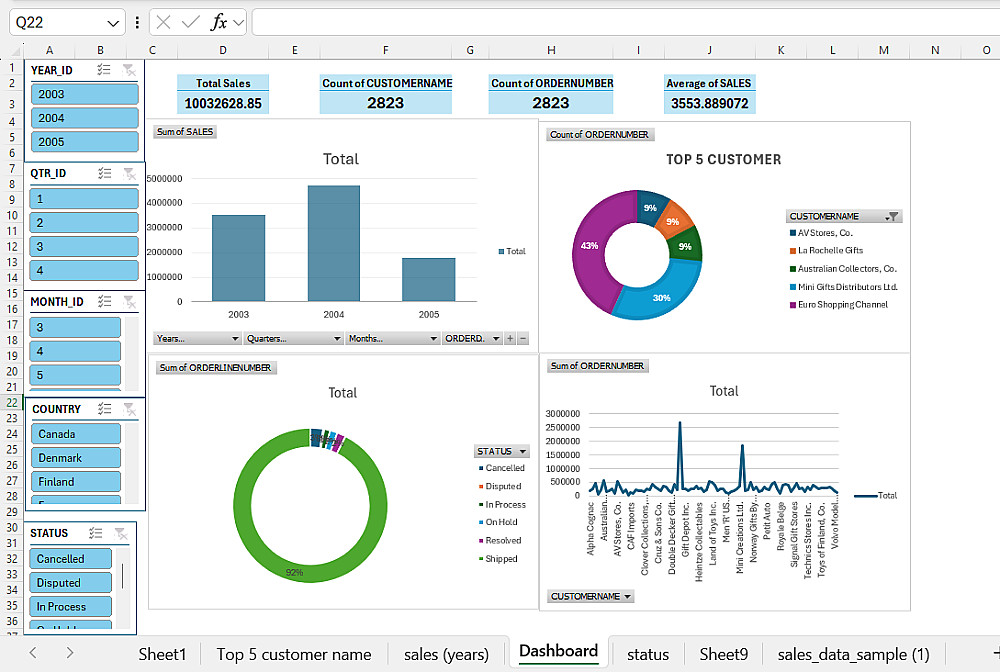Viewport: 1000px width, 672px height.
Task: Toggle multi-select on the YEAR_ID slicer
Action: 104,70
